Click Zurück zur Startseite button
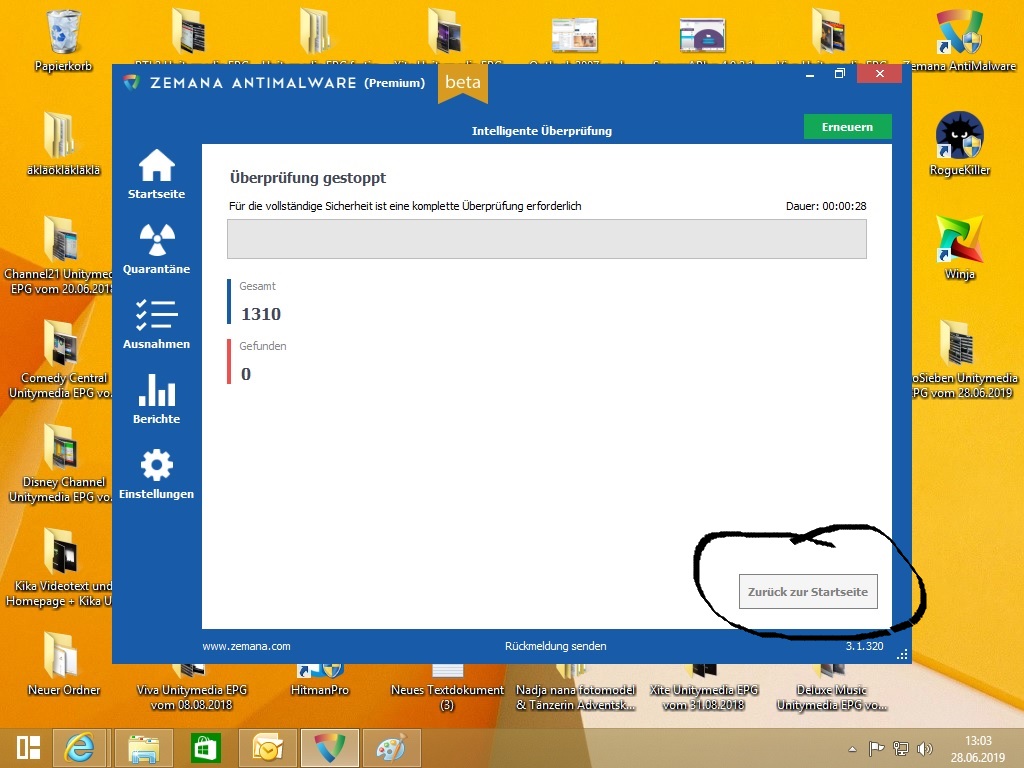The image size is (1024, 768). tap(808, 592)
